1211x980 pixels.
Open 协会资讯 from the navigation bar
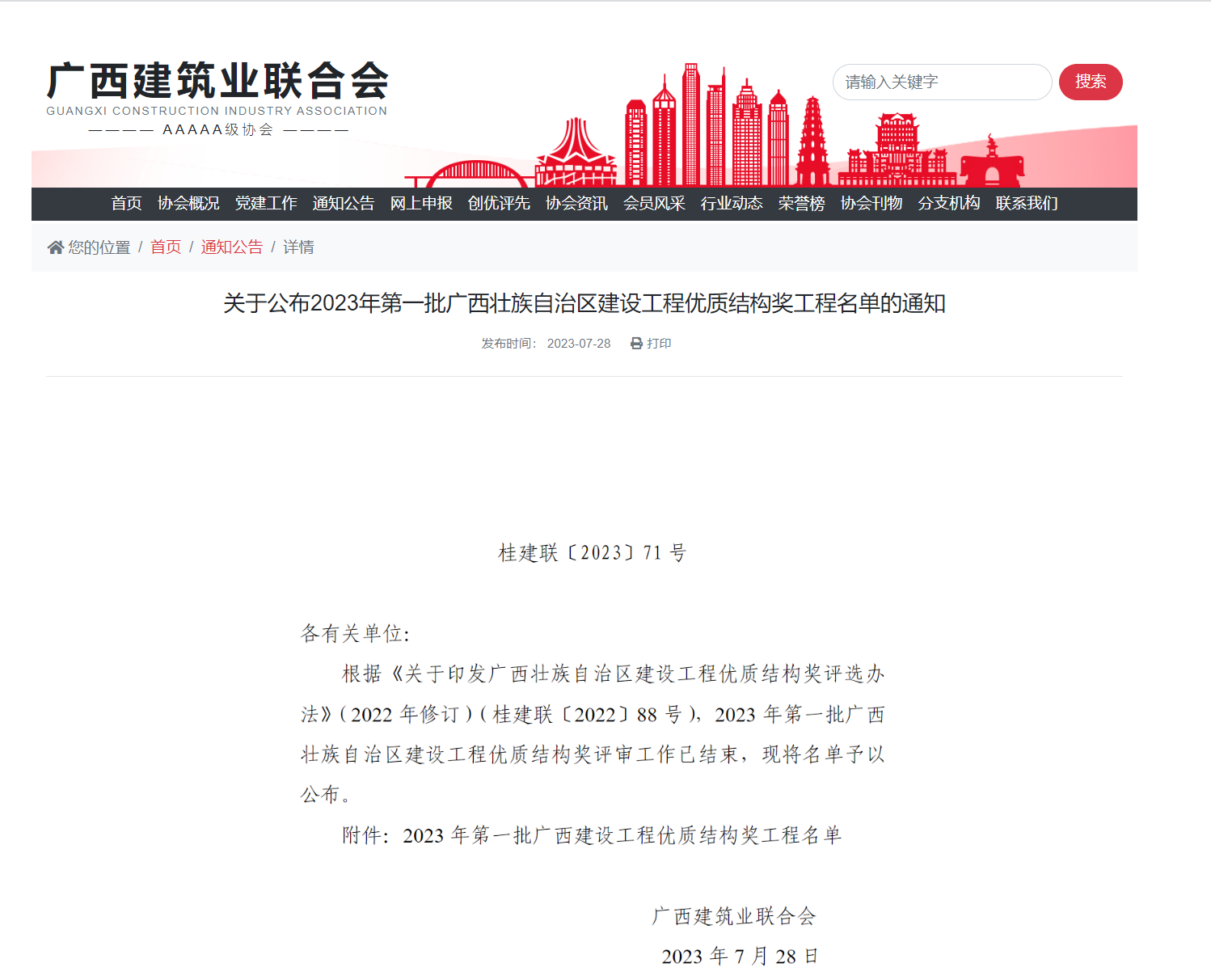point(576,204)
